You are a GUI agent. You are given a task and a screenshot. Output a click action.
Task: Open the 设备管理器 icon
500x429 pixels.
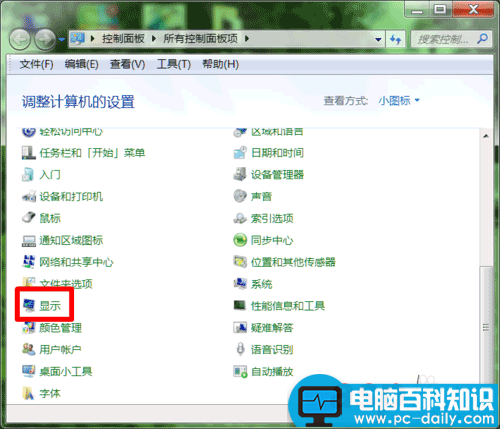pyautogui.click(x=240, y=175)
